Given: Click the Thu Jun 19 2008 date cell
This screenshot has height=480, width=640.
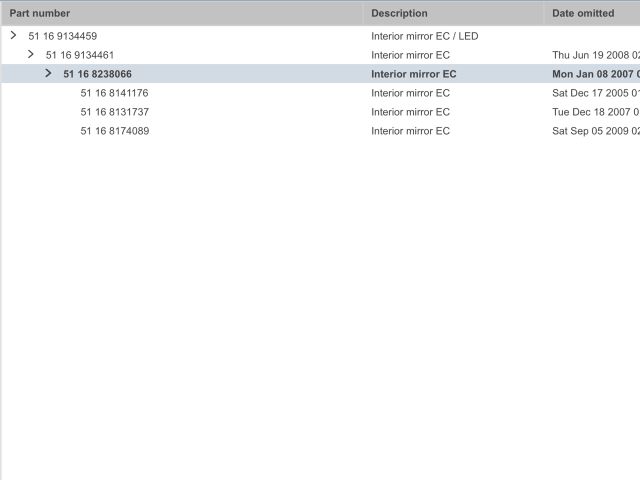Looking at the screenshot, I should [x=595, y=55].
